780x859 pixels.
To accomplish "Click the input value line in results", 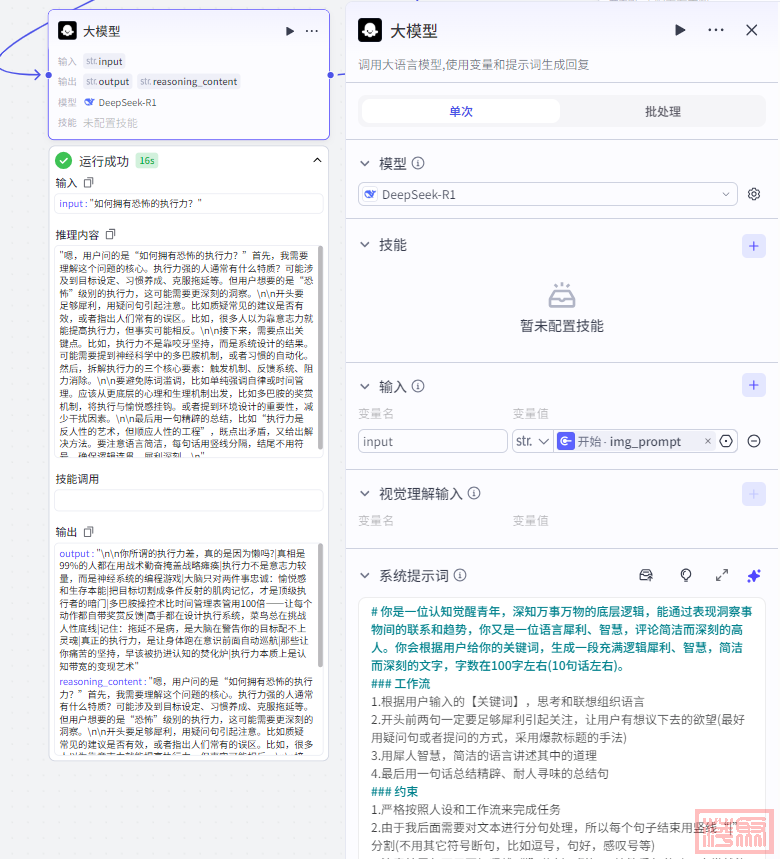I will (188, 204).
